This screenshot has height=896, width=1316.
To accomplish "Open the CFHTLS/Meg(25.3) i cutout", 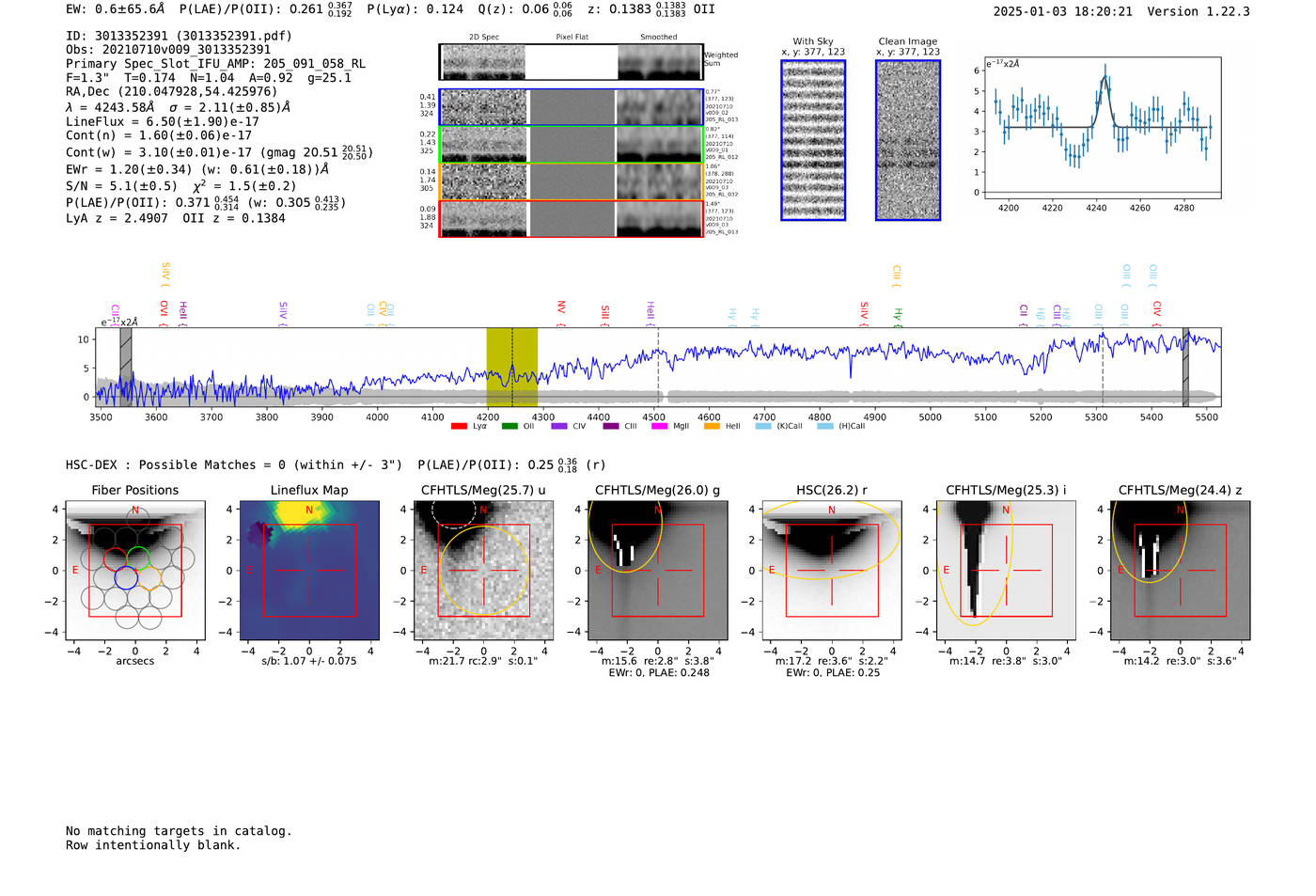I will click(1006, 570).
